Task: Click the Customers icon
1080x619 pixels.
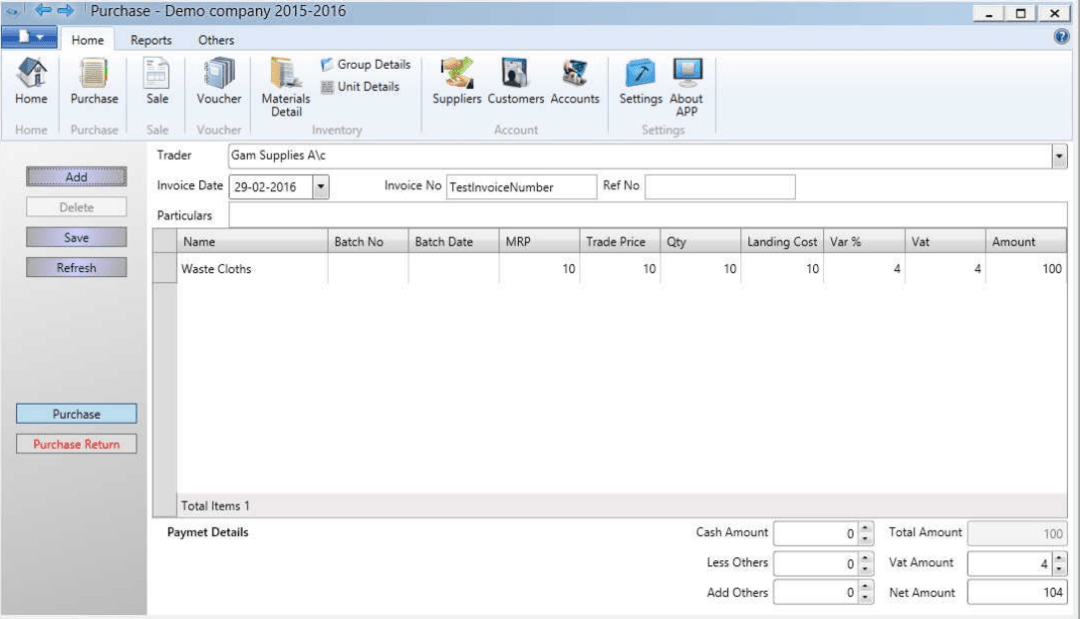Action: coord(515,80)
